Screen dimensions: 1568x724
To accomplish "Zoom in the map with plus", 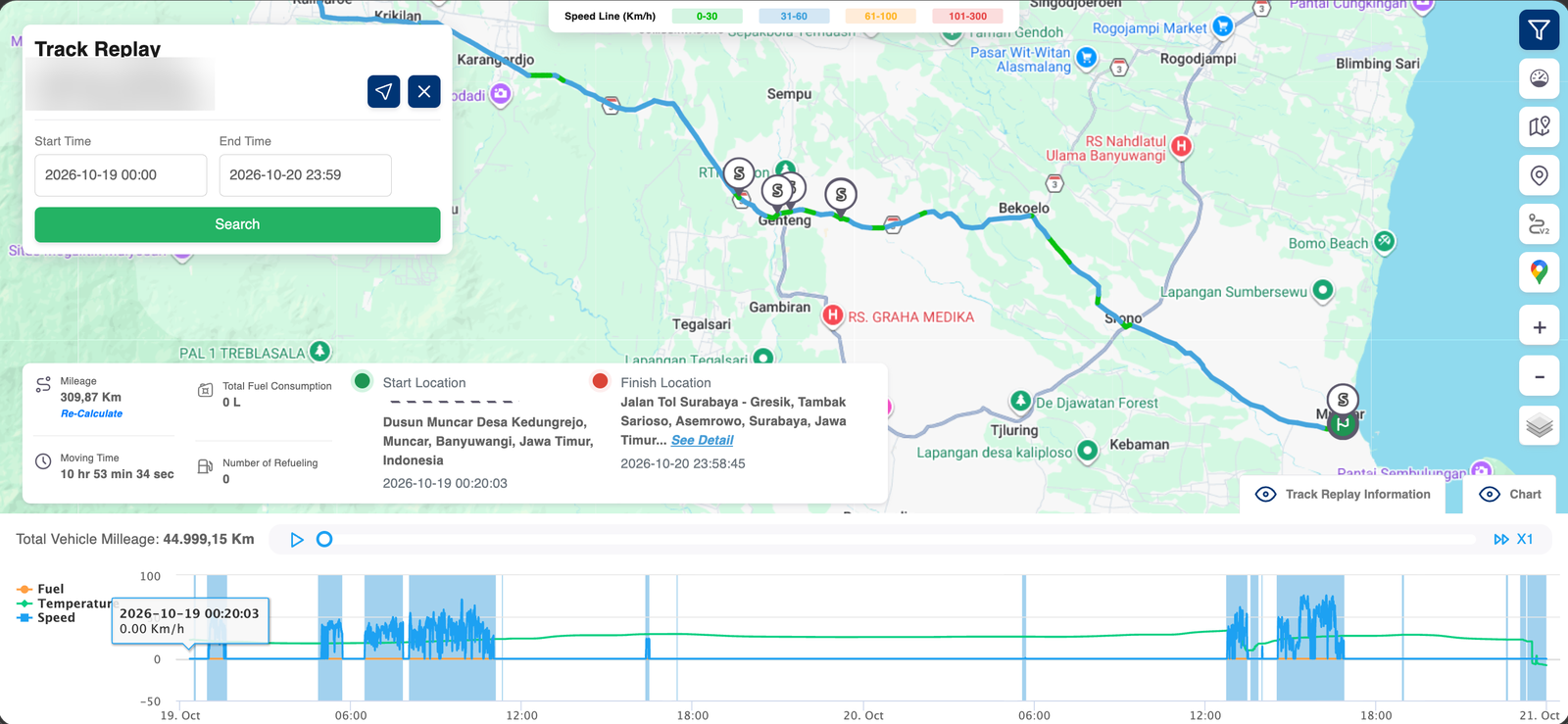I will coord(1539,327).
